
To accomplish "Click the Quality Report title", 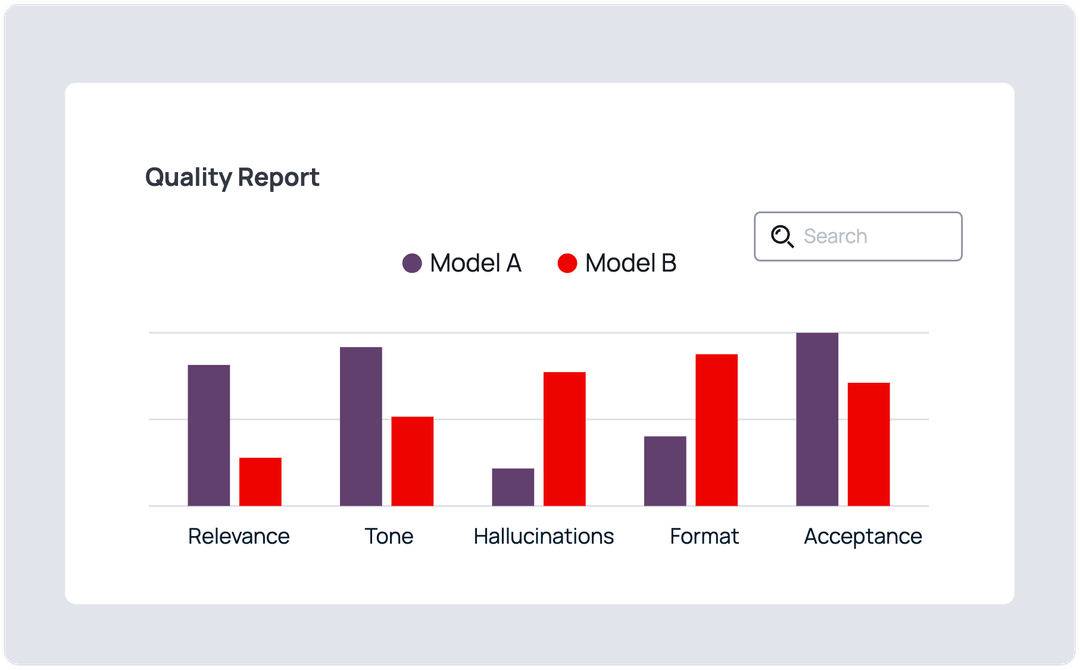I will point(232,177).
